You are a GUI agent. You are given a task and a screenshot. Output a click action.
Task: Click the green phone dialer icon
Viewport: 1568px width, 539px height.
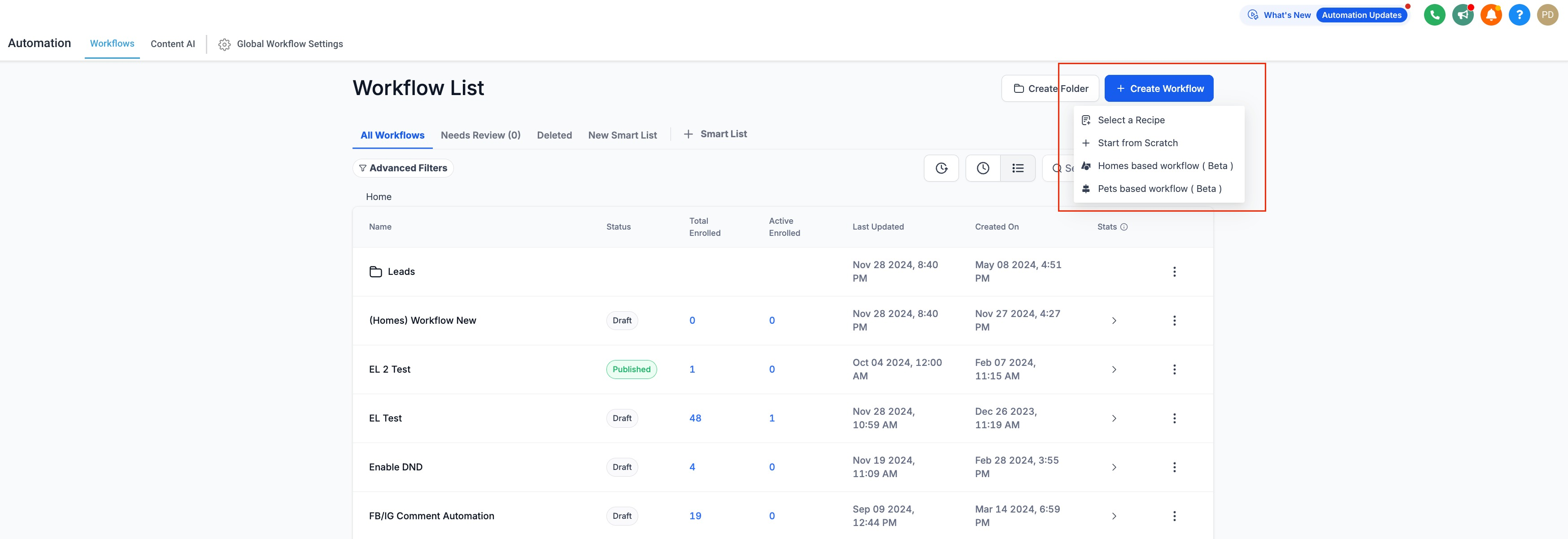[1434, 15]
